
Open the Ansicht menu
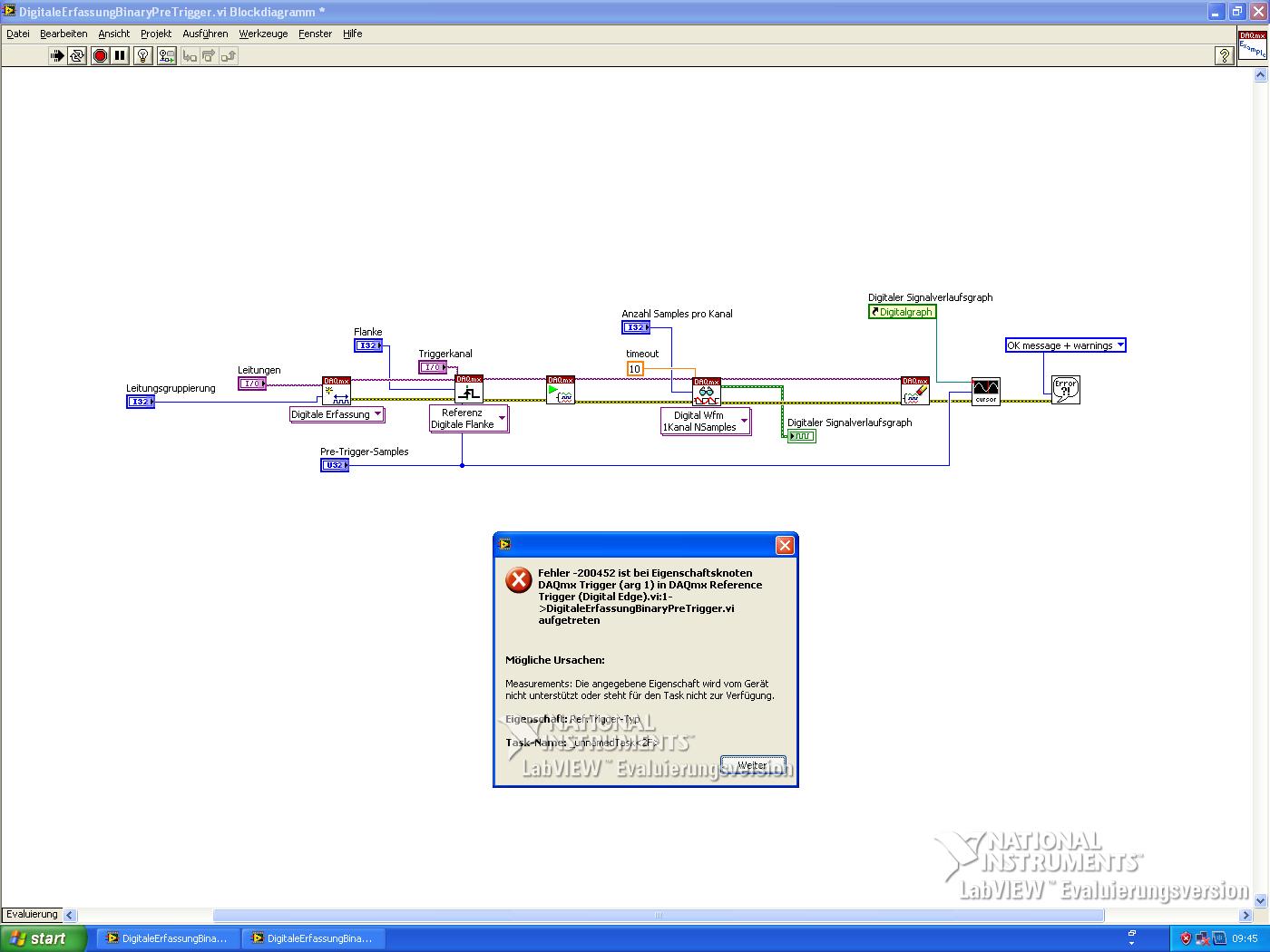114,34
